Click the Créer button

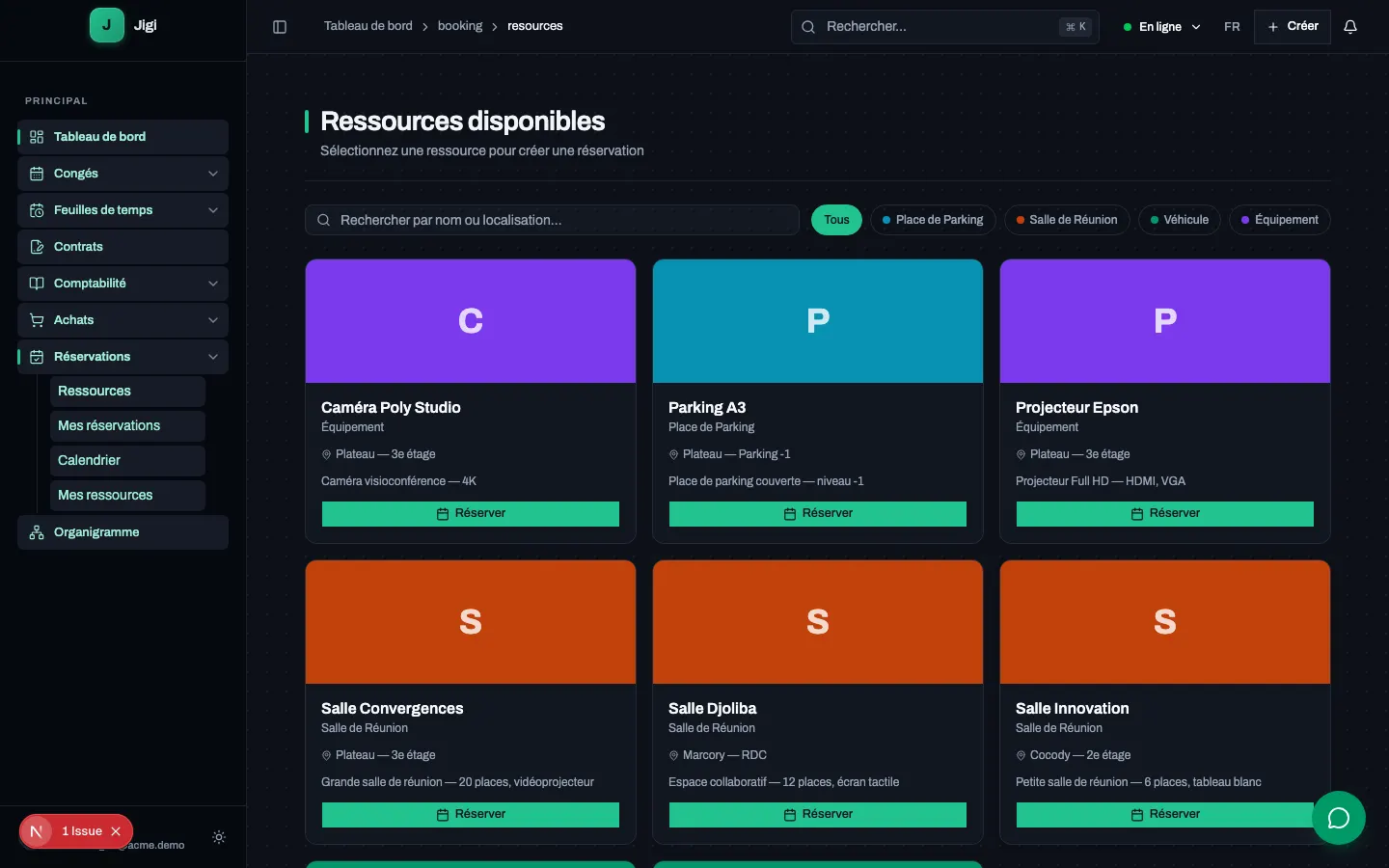pyautogui.click(x=1293, y=27)
